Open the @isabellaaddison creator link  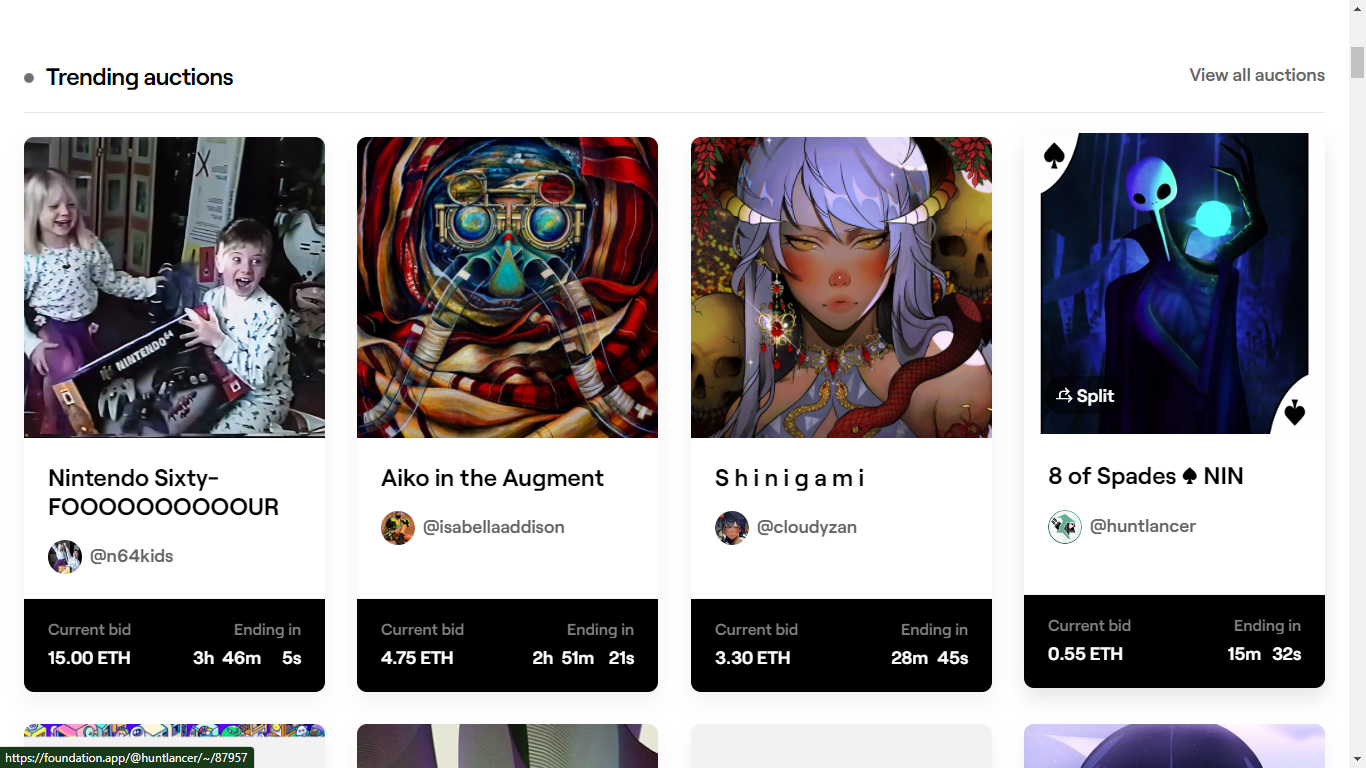click(494, 527)
